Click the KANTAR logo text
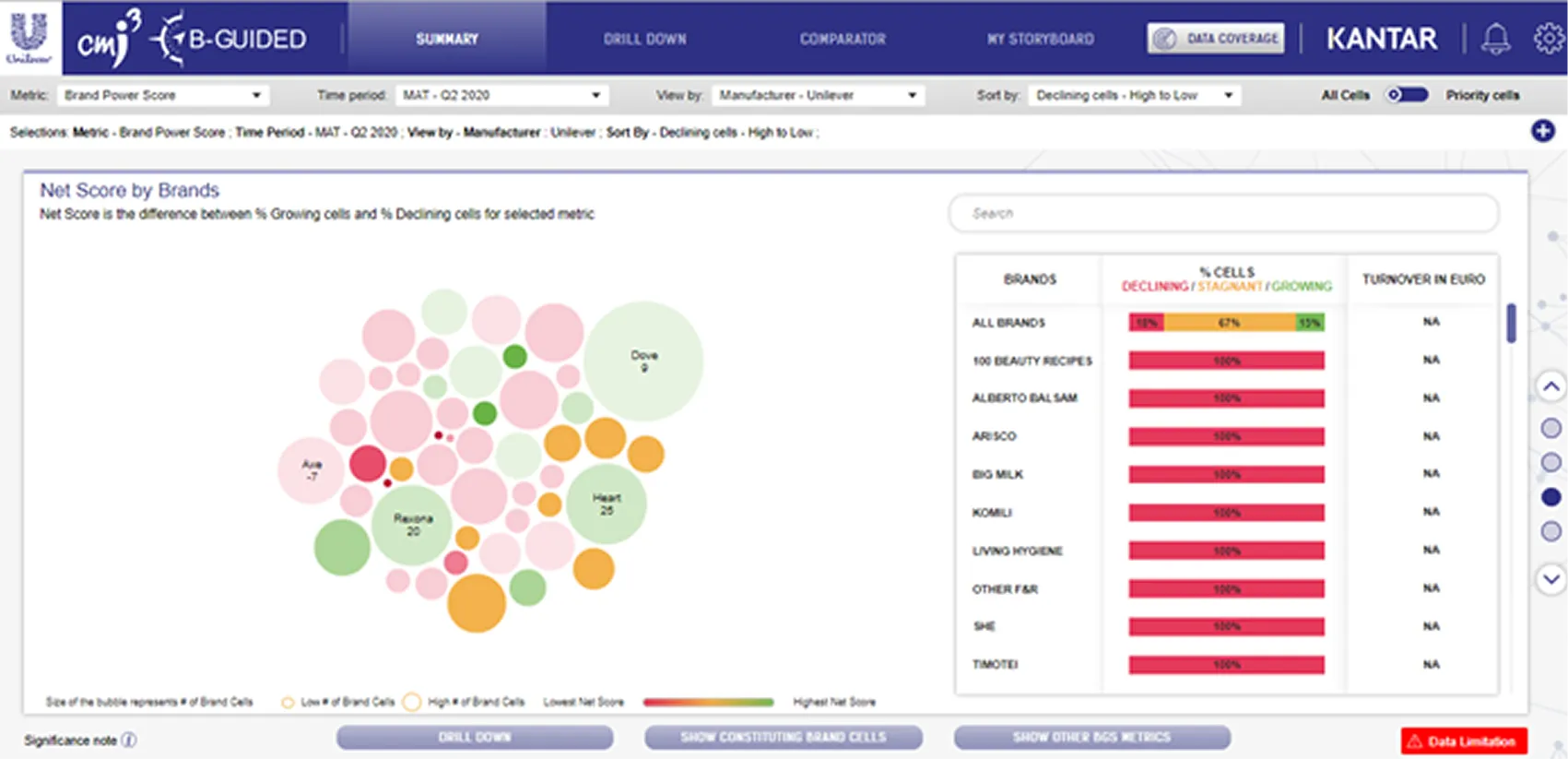The image size is (1568, 759). coord(1381,39)
